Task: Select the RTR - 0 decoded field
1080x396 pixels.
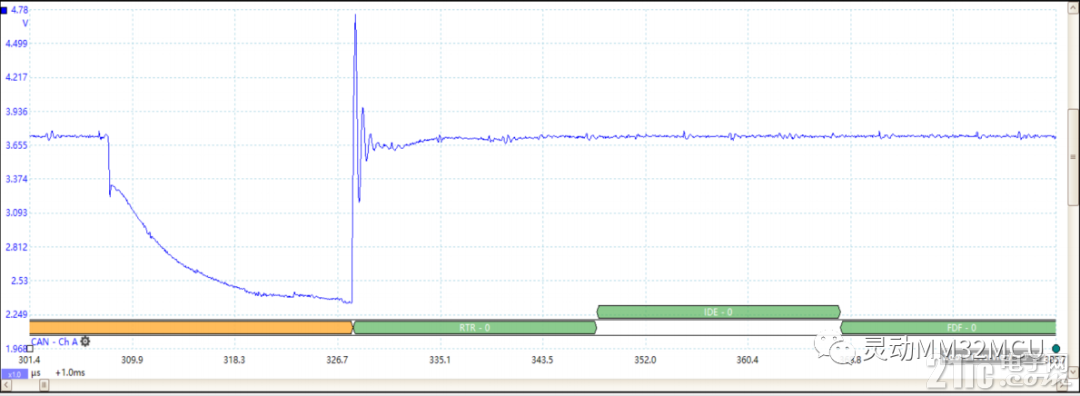Action: tap(475, 328)
